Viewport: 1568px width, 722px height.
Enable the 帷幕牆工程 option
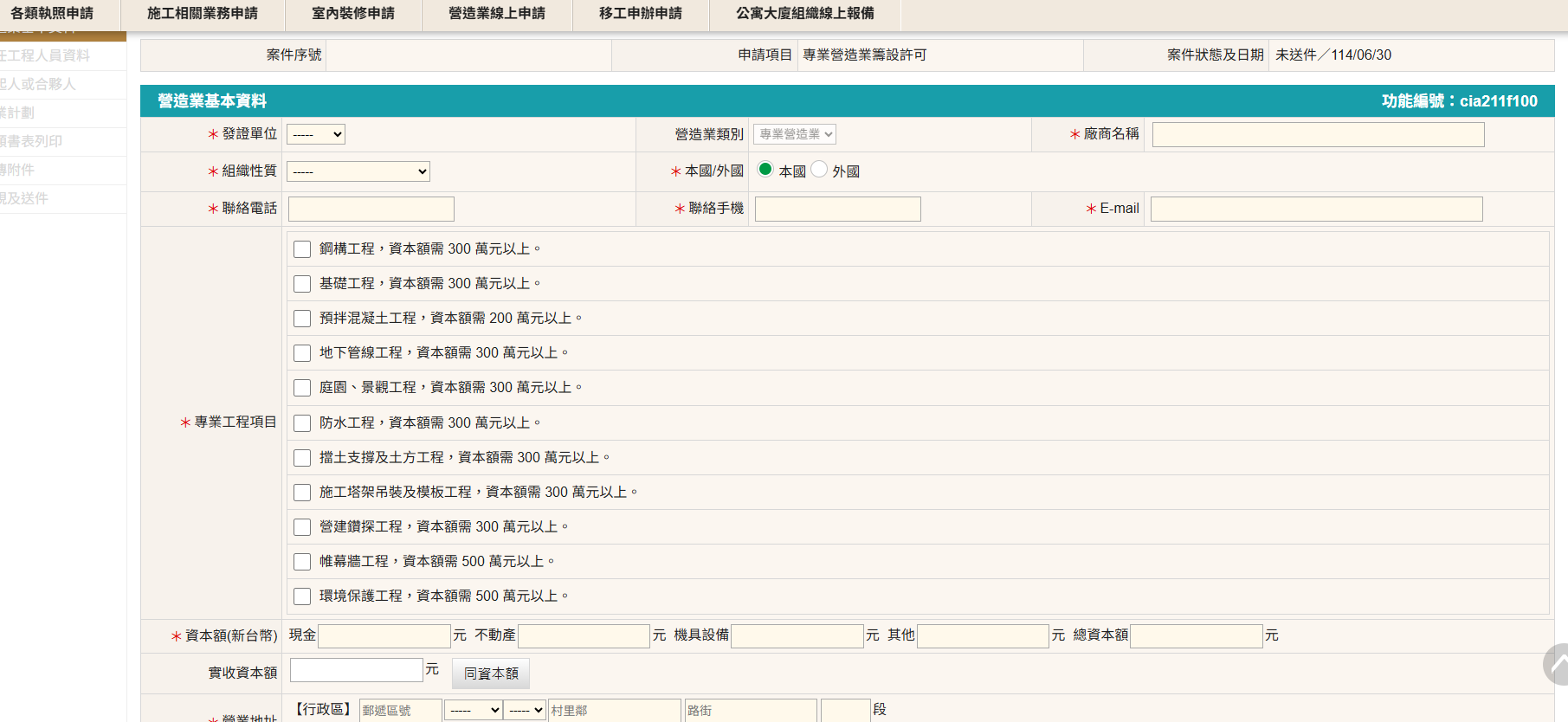click(302, 562)
